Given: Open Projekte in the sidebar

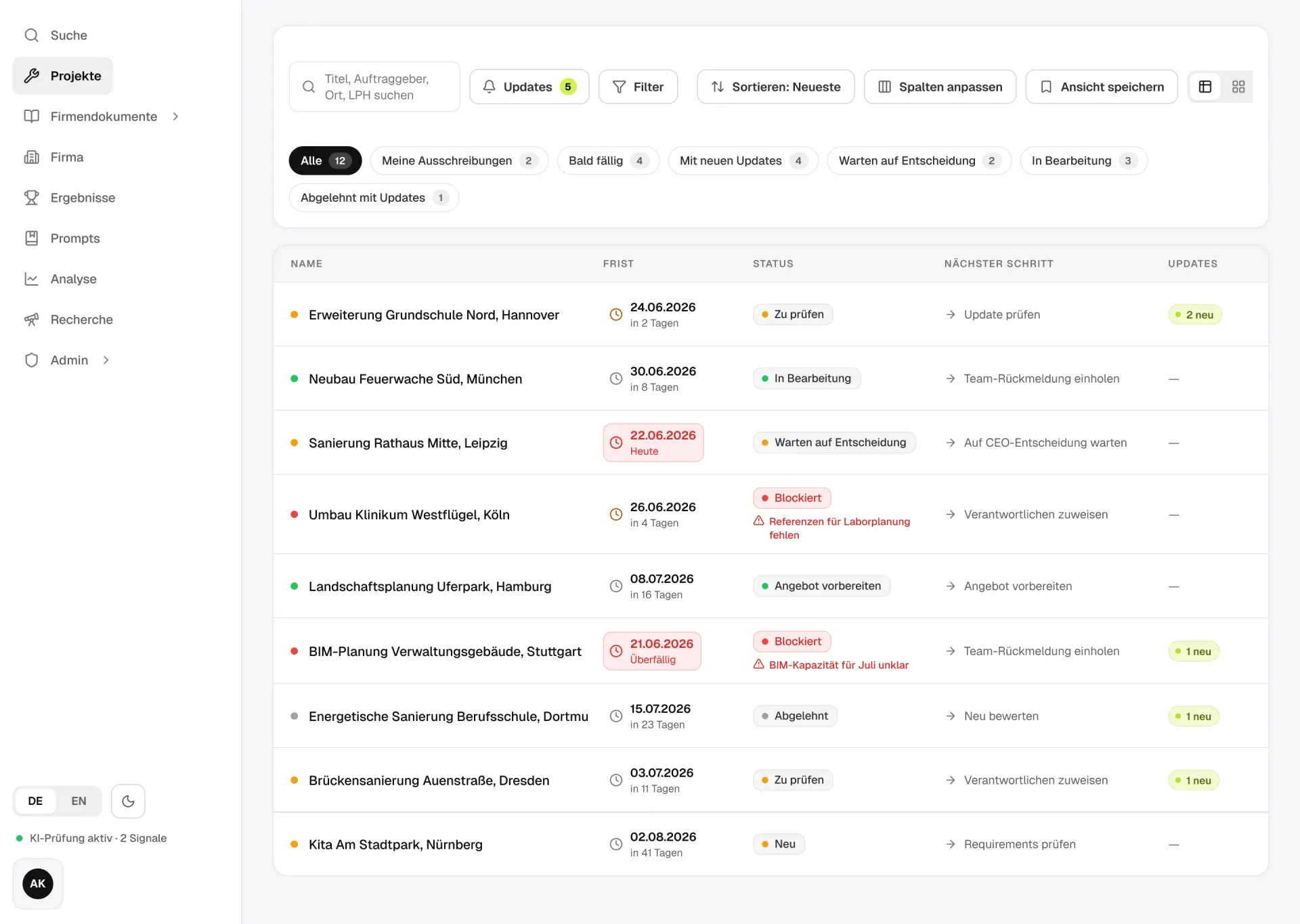Looking at the screenshot, I should (x=62, y=76).
